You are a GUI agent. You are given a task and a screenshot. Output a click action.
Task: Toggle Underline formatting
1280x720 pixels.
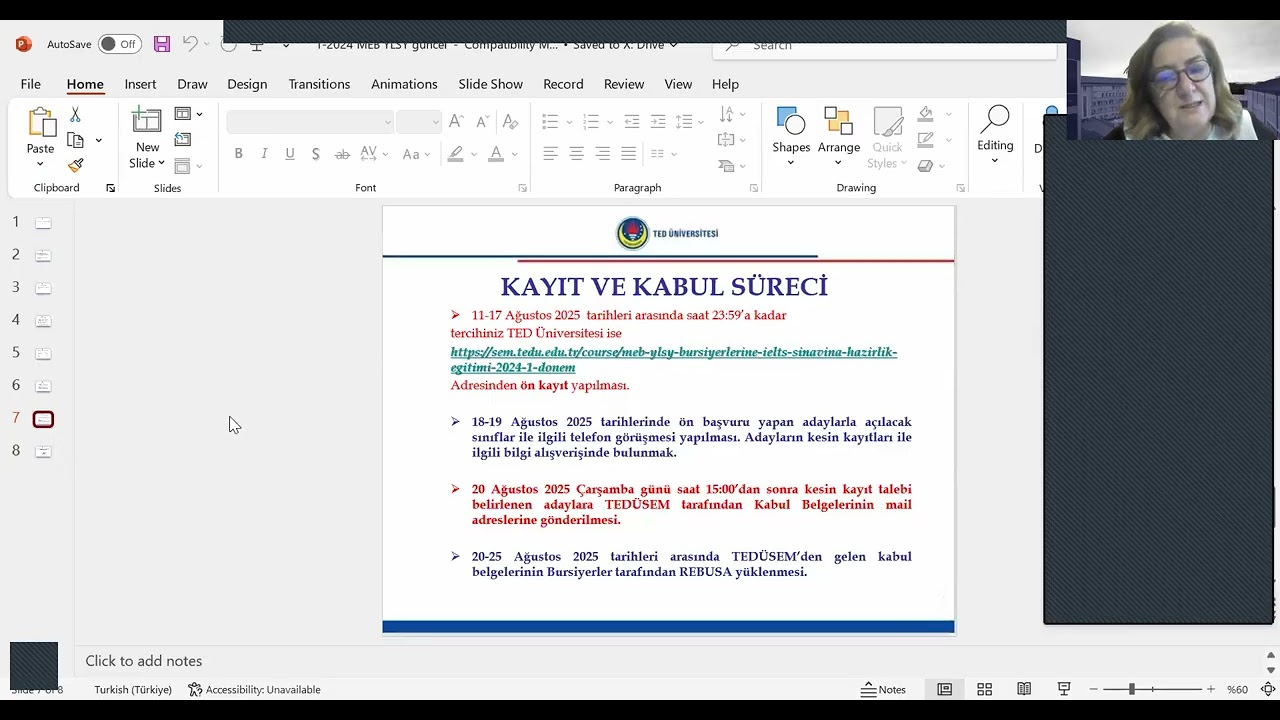click(290, 154)
